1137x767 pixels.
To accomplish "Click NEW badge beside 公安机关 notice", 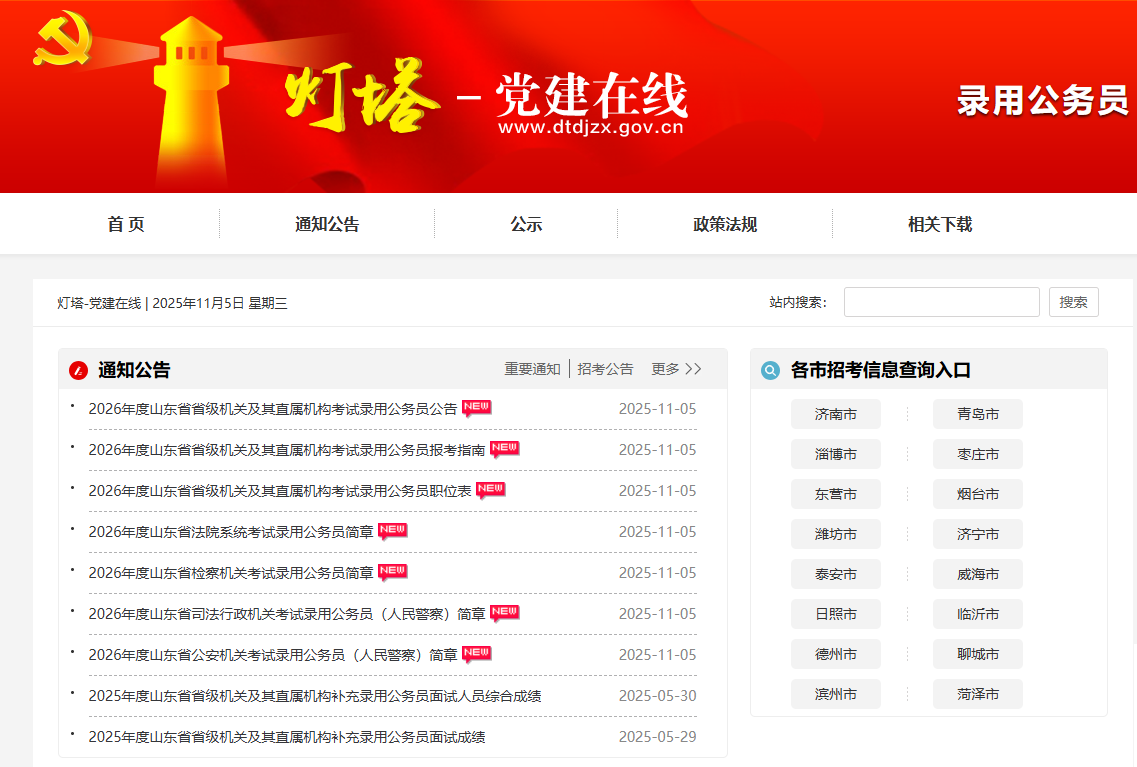I will [477, 654].
